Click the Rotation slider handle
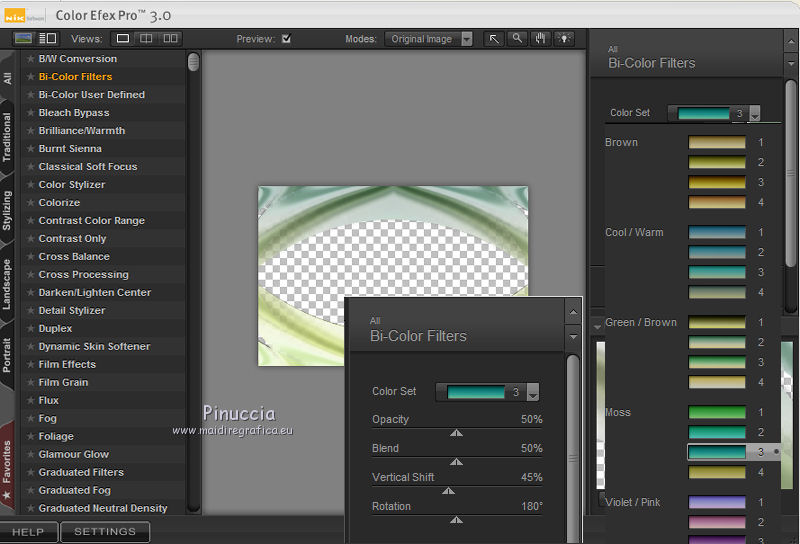This screenshot has height=544, width=800. (456, 520)
